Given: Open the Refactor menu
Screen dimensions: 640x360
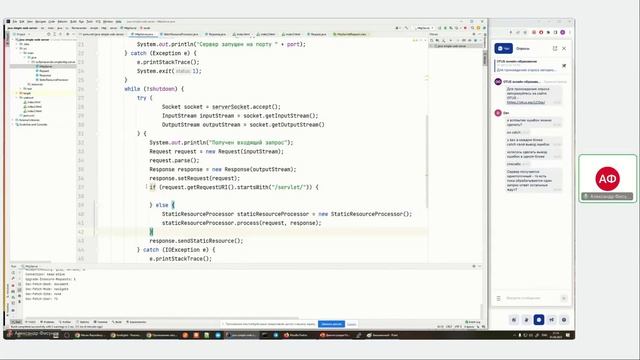Looking at the screenshot, I should [x=62, y=22].
